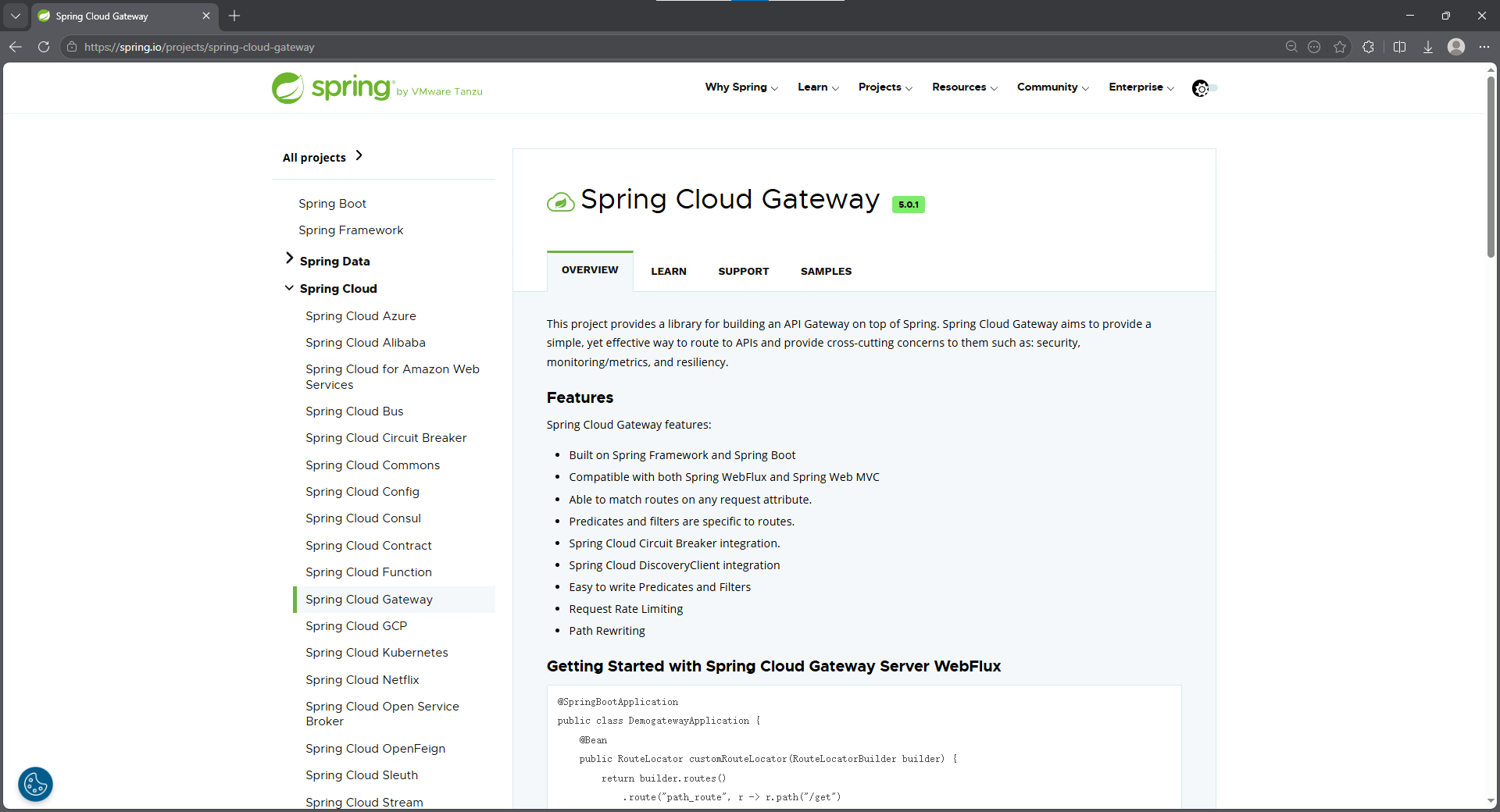Open Spring Framework project link
The image size is (1500, 812).
351,230
